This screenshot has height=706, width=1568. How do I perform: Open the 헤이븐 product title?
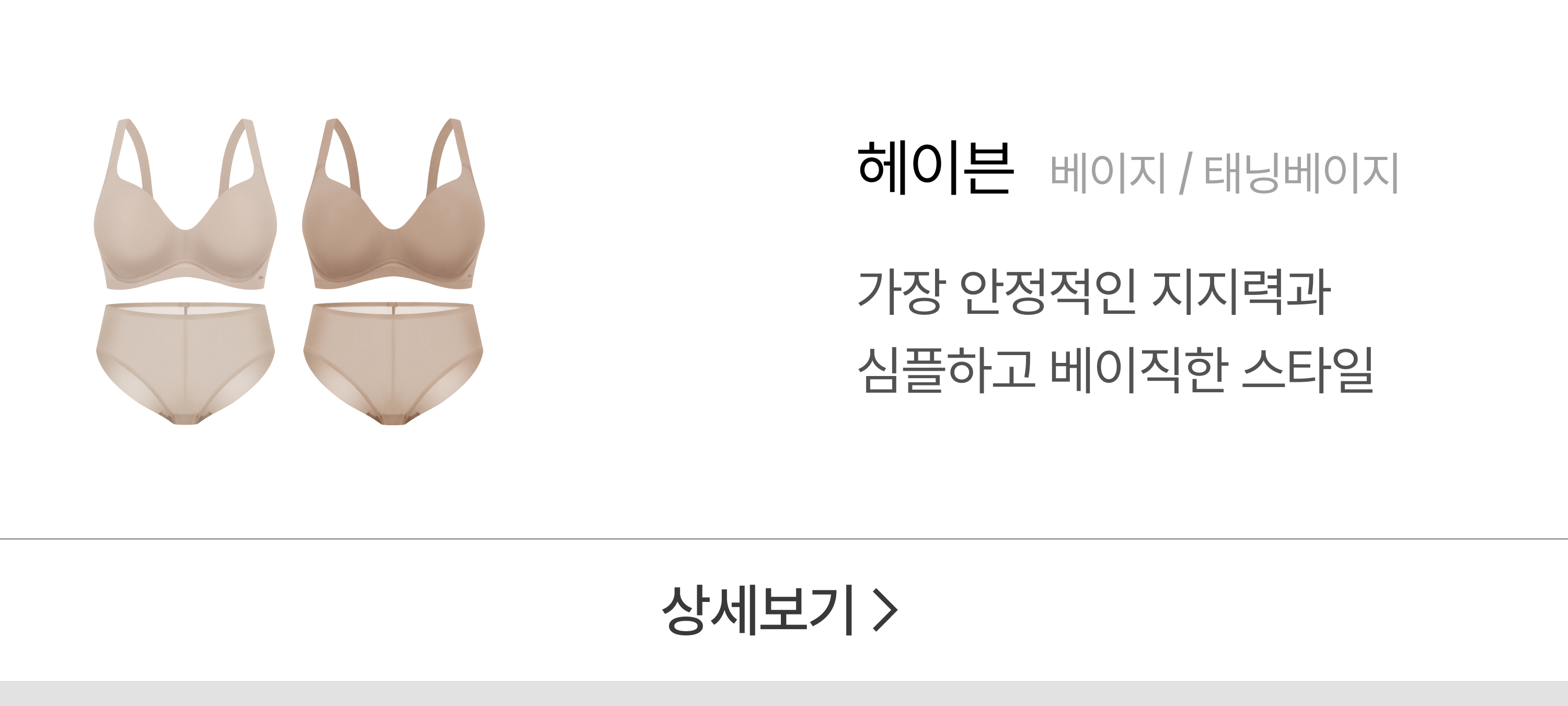point(936,167)
